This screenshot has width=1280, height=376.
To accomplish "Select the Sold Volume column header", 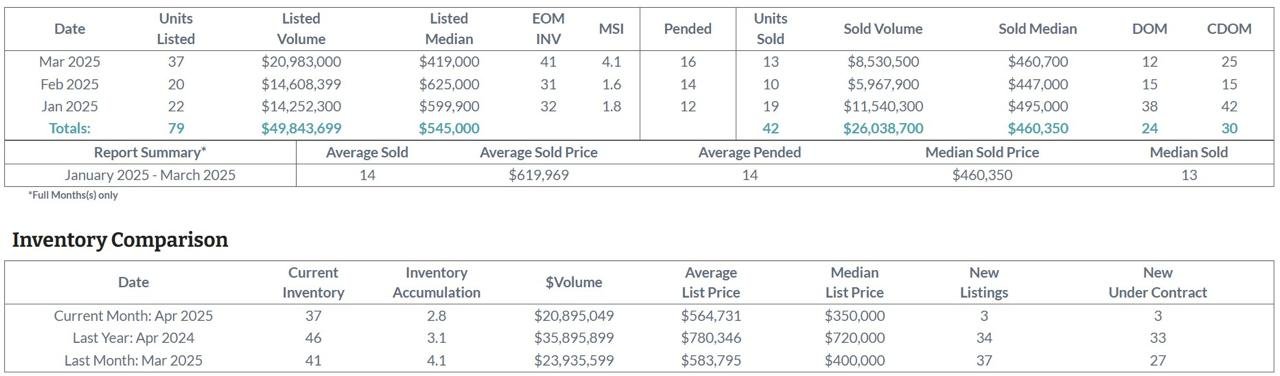I will [883, 29].
